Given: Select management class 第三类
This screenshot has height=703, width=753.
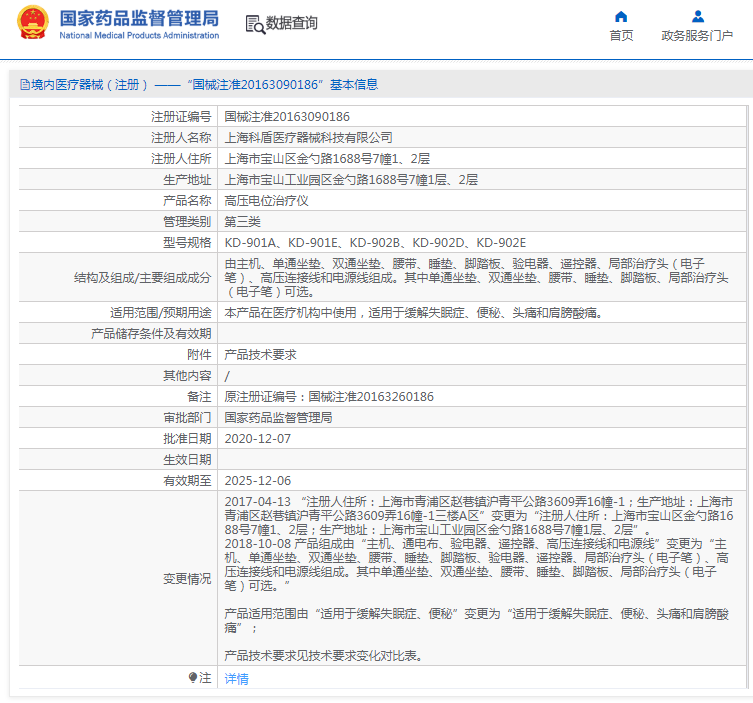Looking at the screenshot, I should click(x=243, y=222).
